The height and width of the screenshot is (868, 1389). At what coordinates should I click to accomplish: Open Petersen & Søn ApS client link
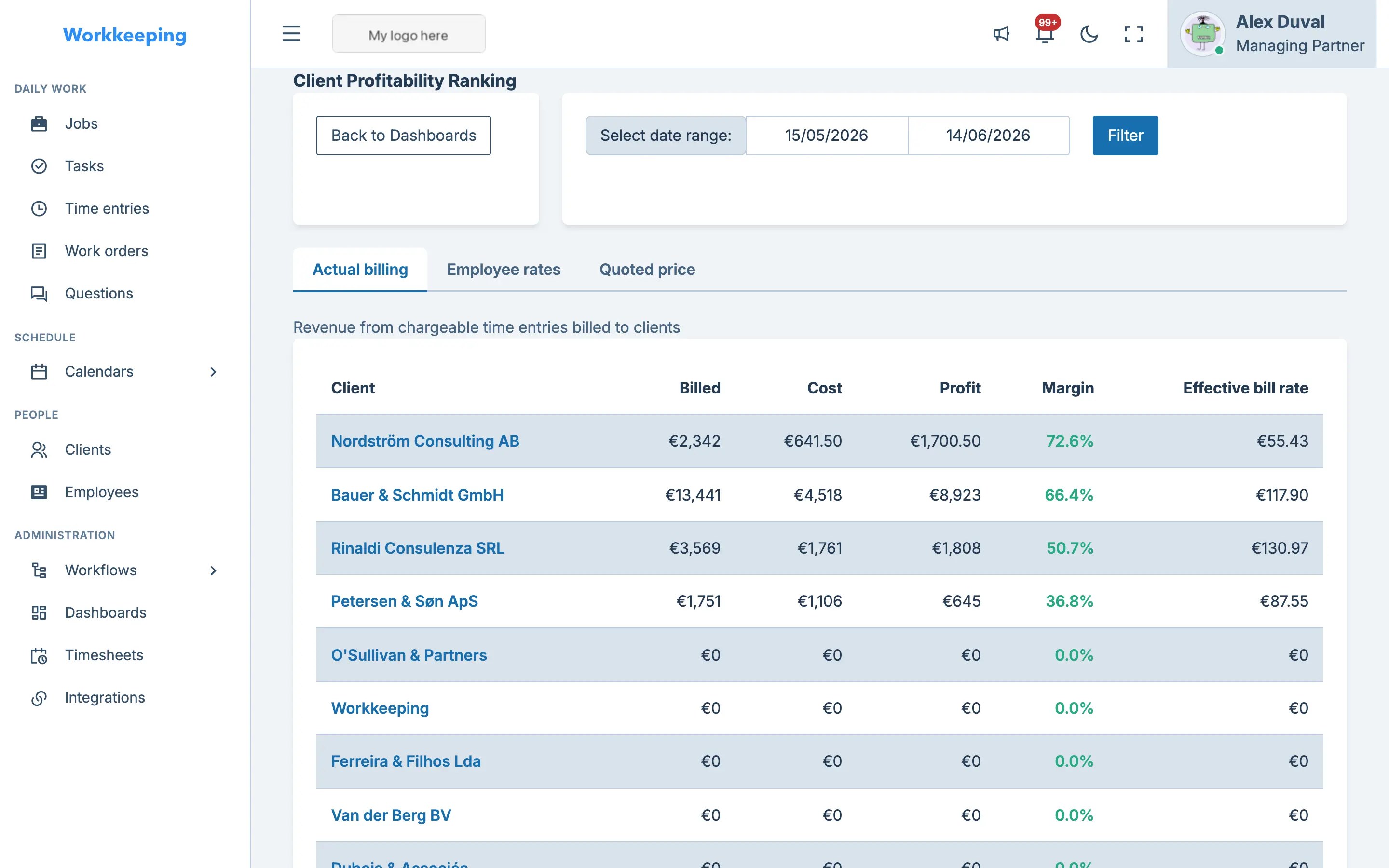tap(405, 601)
